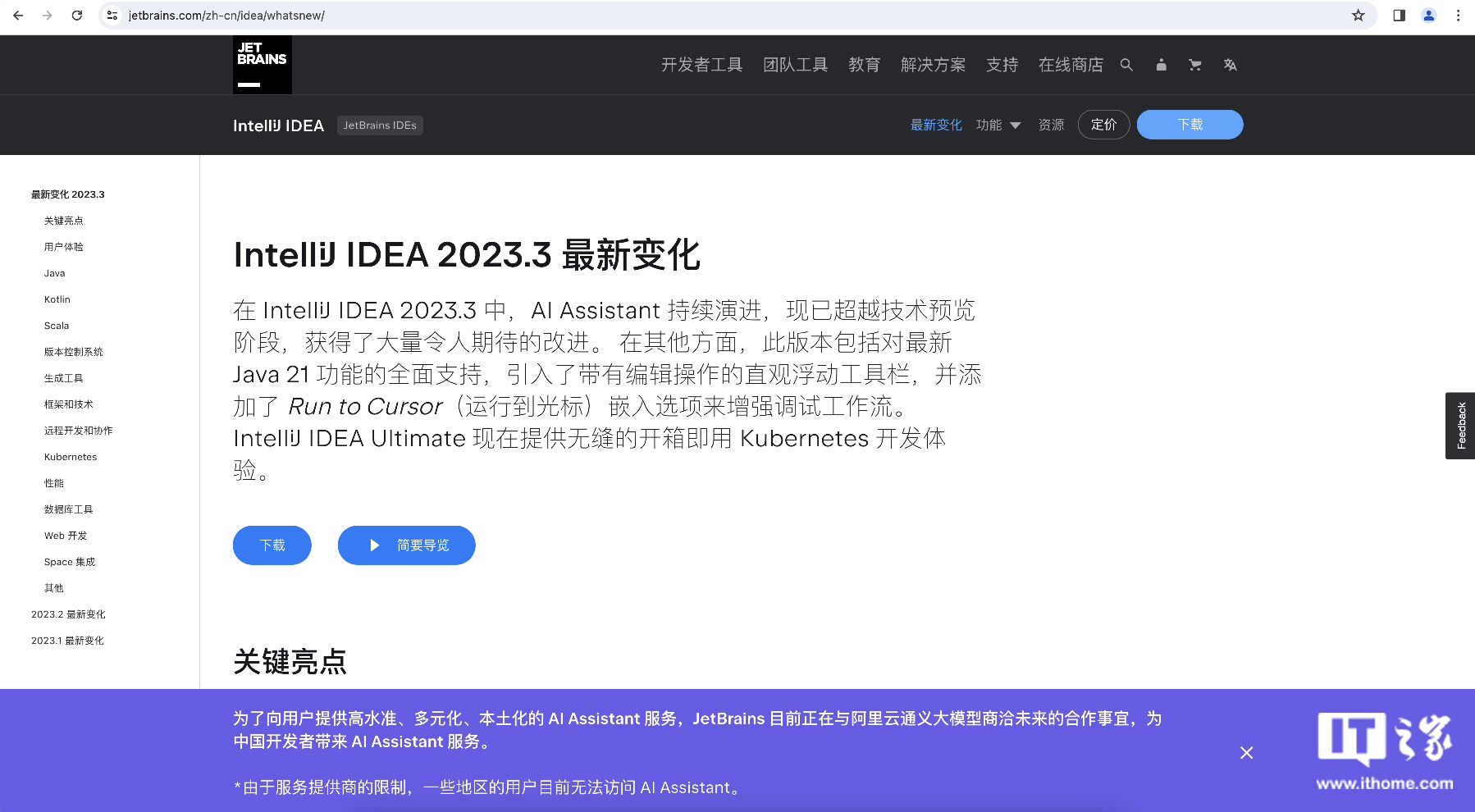1475x812 pixels.
Task: Open 支持 menu
Action: 1002,65
